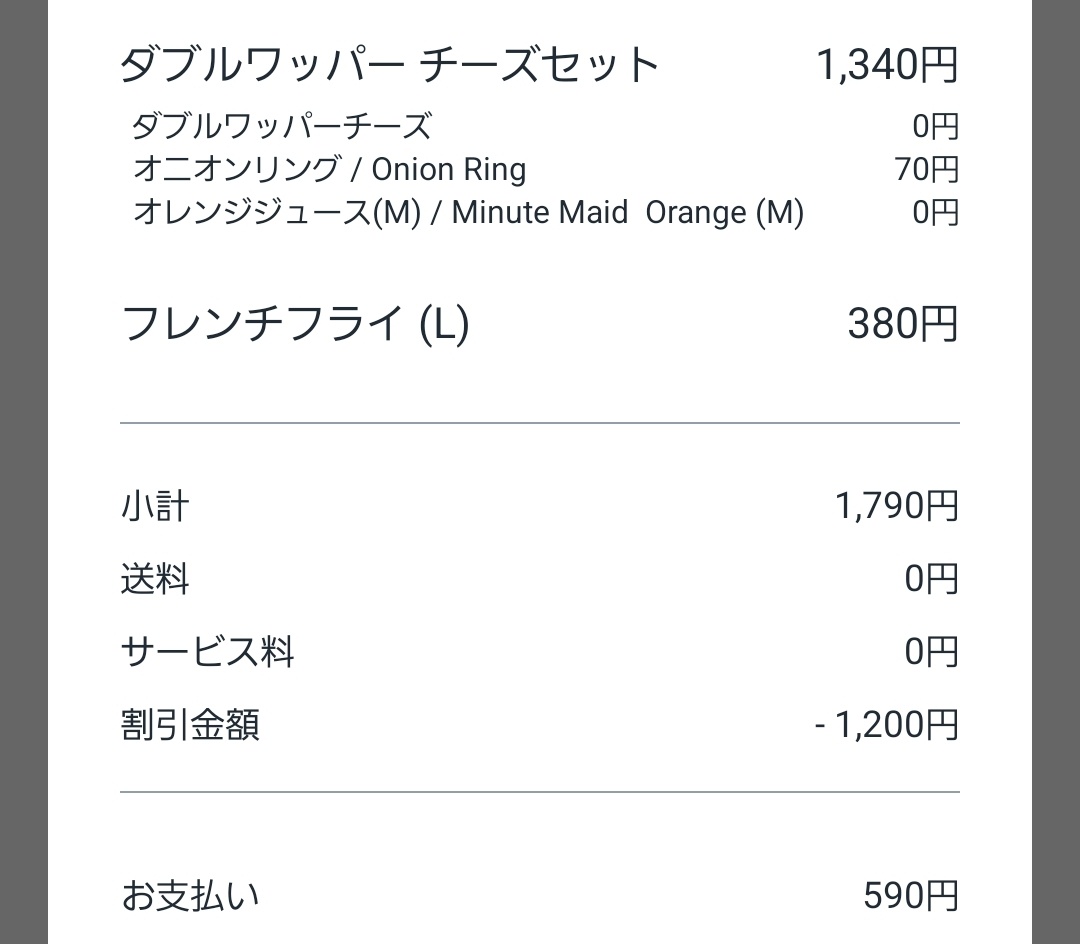Click the 380円 French fries price
This screenshot has height=944, width=1080.
[x=903, y=324]
